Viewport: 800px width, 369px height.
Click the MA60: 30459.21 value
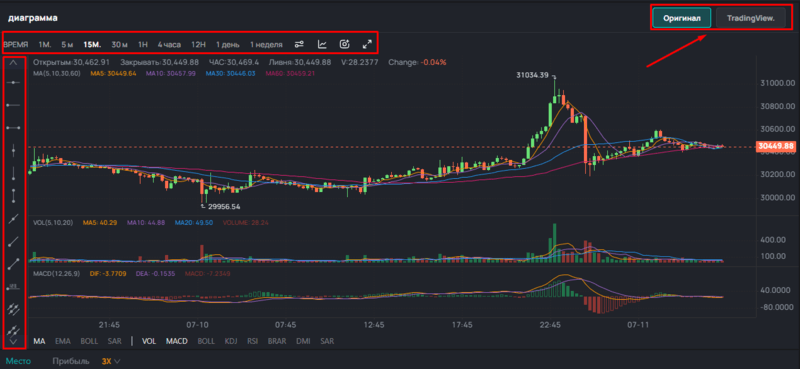click(x=290, y=73)
